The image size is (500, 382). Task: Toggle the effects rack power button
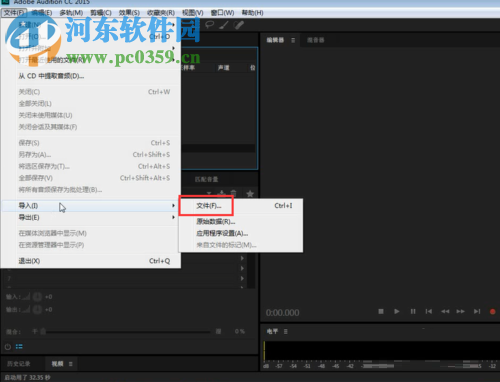pyautogui.click(x=8, y=347)
